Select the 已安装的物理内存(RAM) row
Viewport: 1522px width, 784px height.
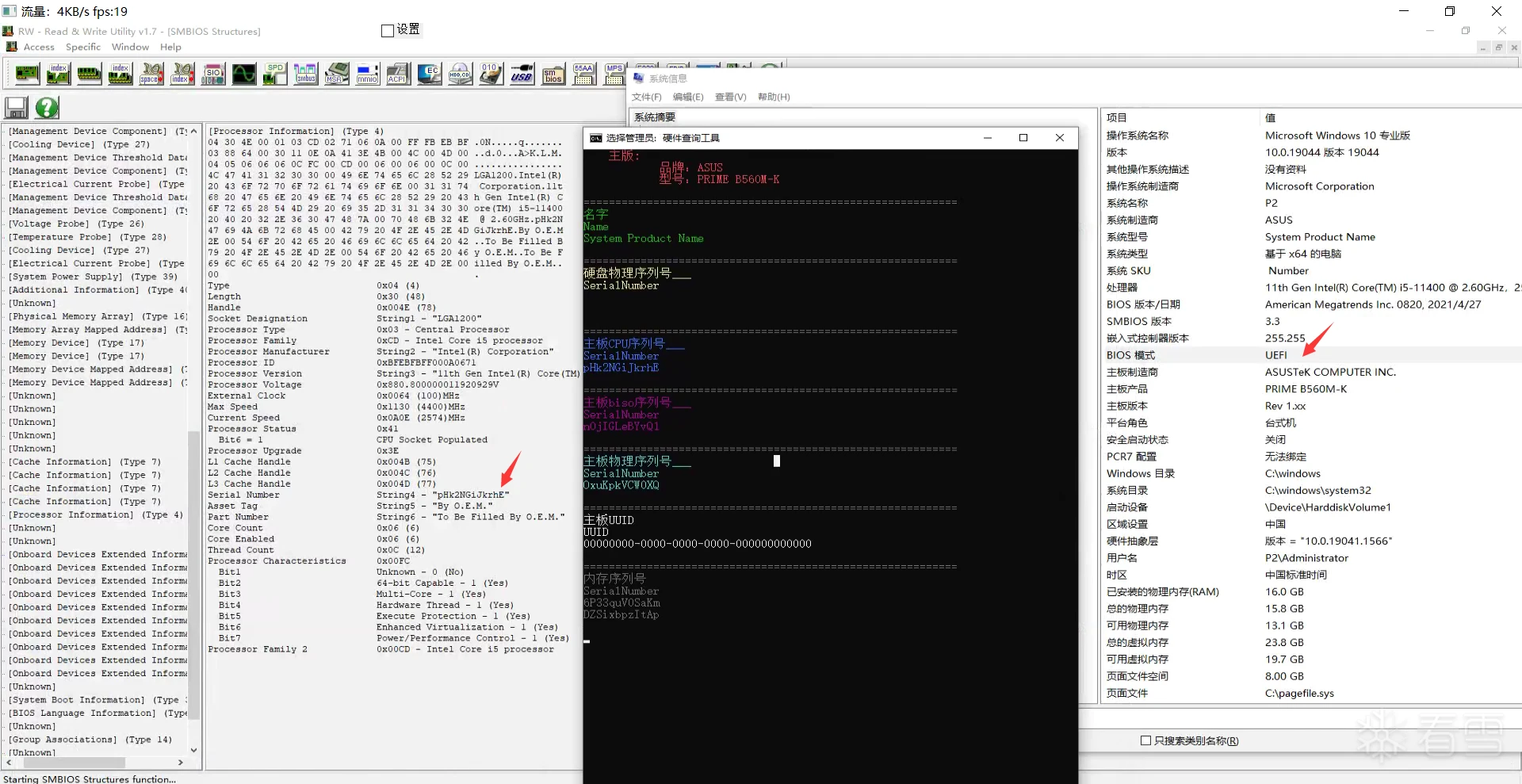pos(1312,592)
